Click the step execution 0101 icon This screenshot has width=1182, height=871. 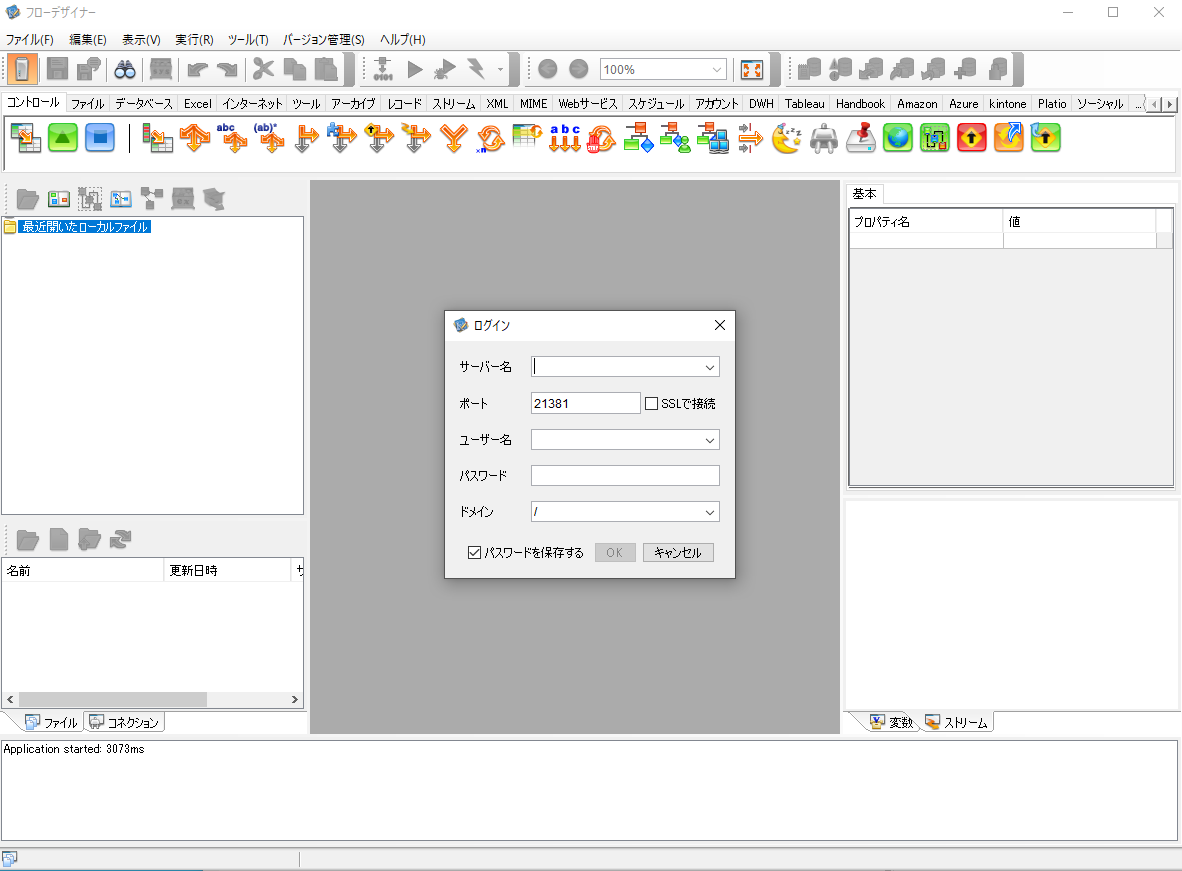tap(383, 69)
